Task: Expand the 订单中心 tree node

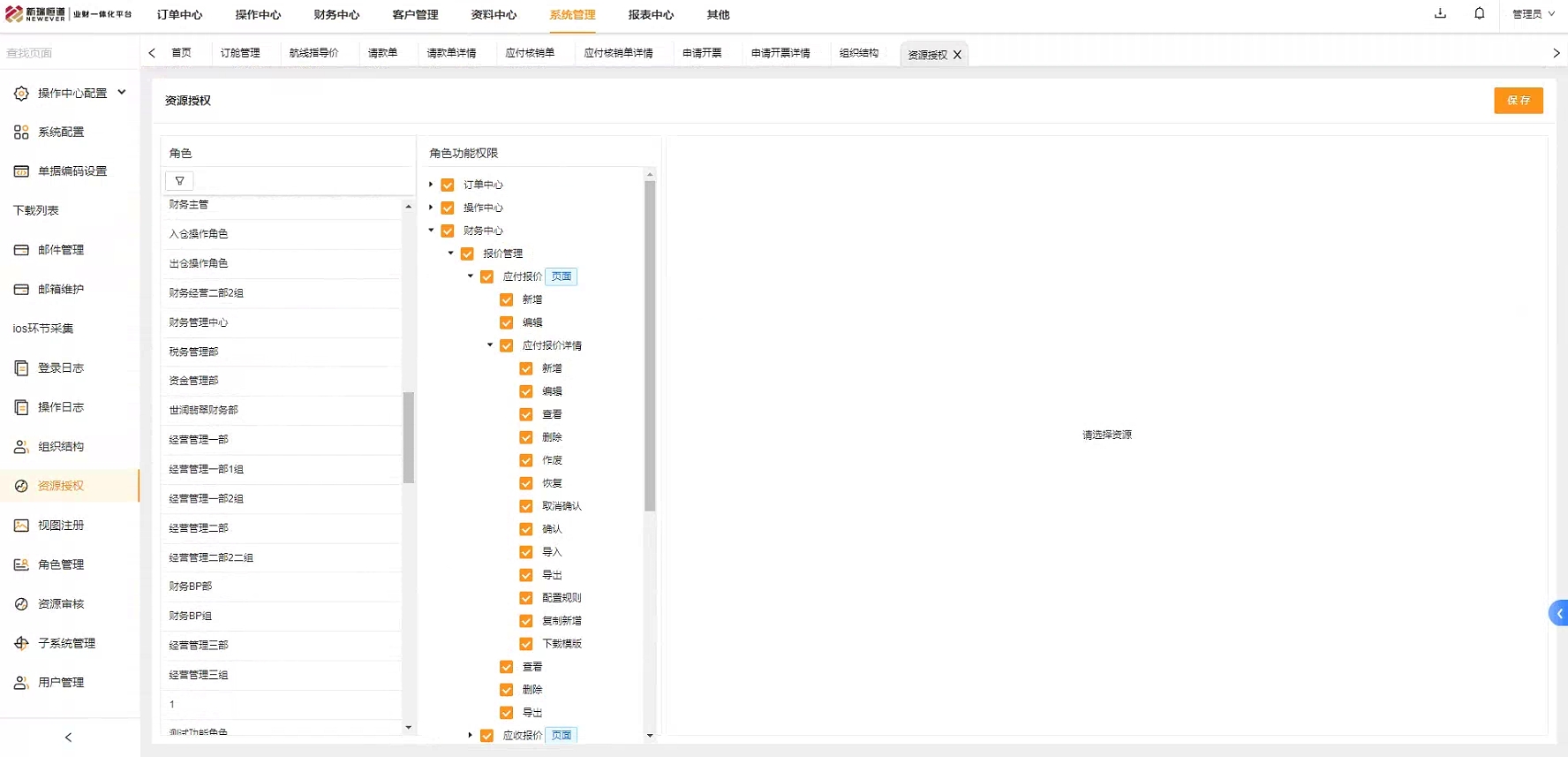Action: click(431, 185)
